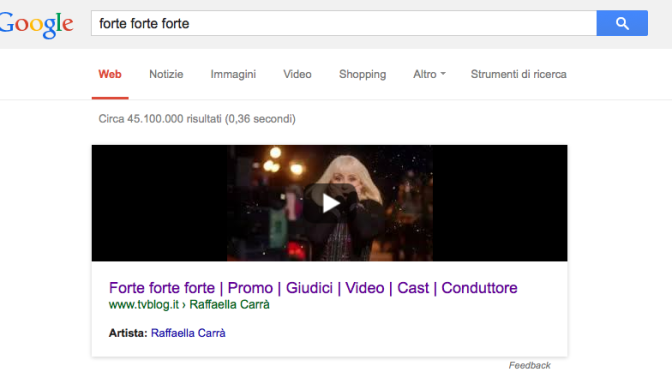The height and width of the screenshot is (372, 672).
Task: Open the blue Raffaella Carrà artist link
Action: pyautogui.click(x=188, y=333)
